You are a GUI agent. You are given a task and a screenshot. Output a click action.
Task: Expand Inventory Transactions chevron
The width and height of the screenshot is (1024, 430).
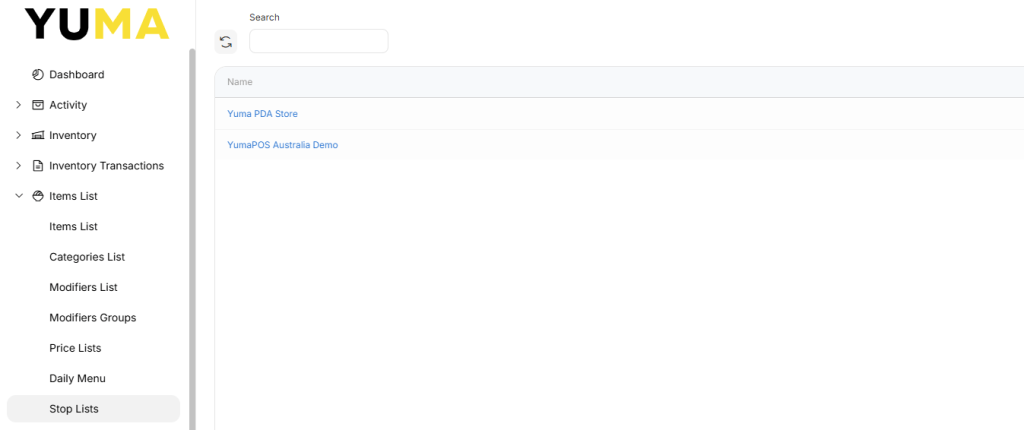tap(18, 165)
